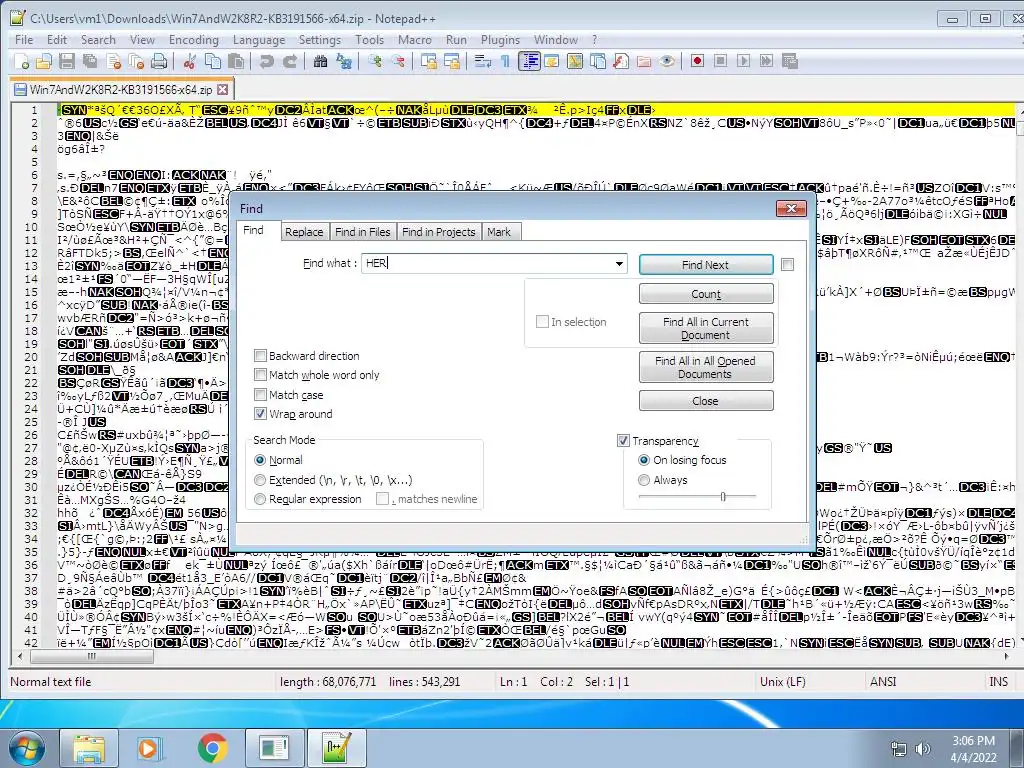Screen dimensions: 1024x768
Task: Click the Paste toolbar icon
Action: point(236,61)
